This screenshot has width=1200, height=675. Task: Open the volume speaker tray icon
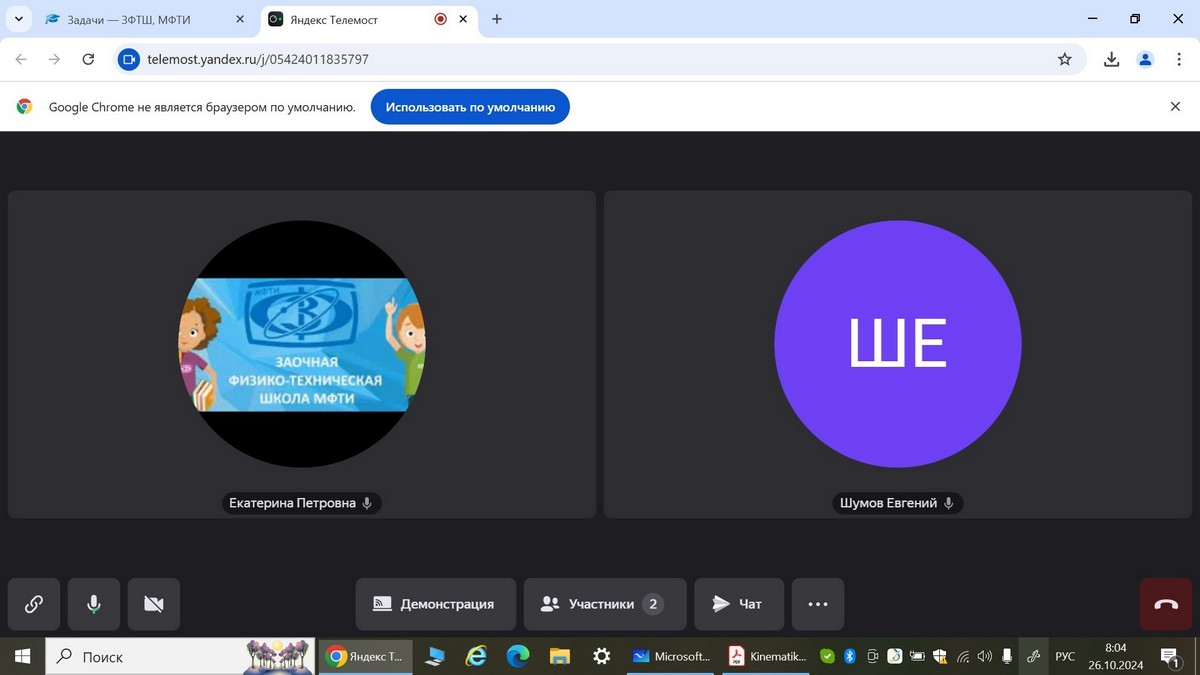coord(985,656)
